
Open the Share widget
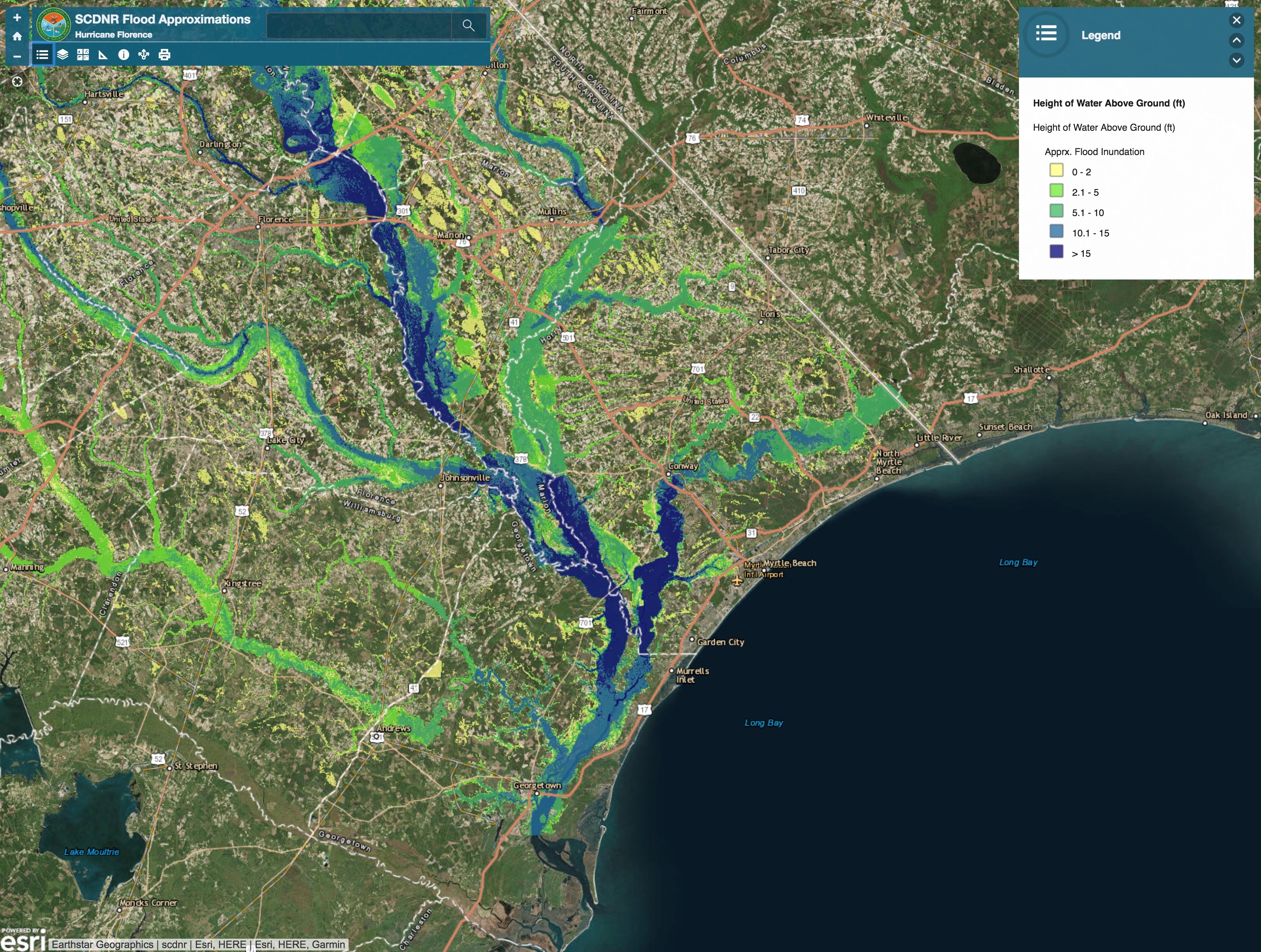(144, 55)
